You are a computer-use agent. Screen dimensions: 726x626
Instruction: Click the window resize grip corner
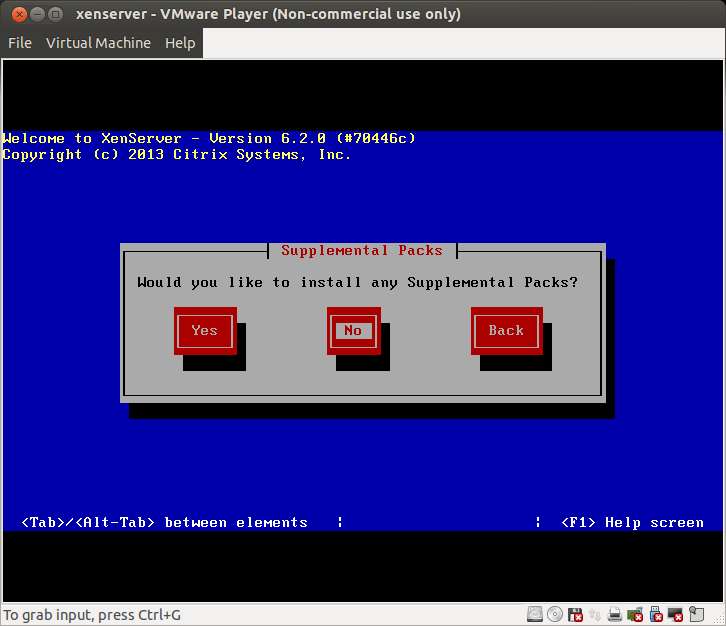coord(718,620)
